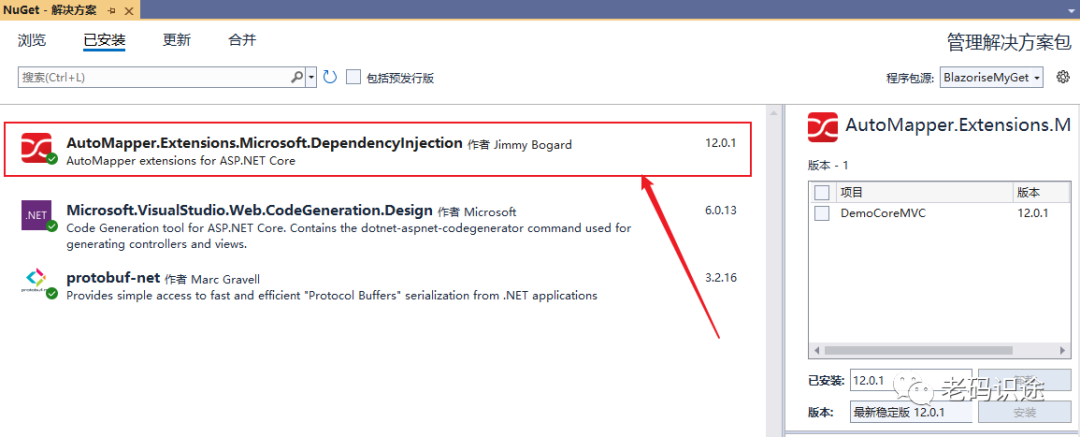Viewport: 1080px width, 437px height.
Task: Check the DemoCoreMVC project checkbox
Action: [821, 213]
